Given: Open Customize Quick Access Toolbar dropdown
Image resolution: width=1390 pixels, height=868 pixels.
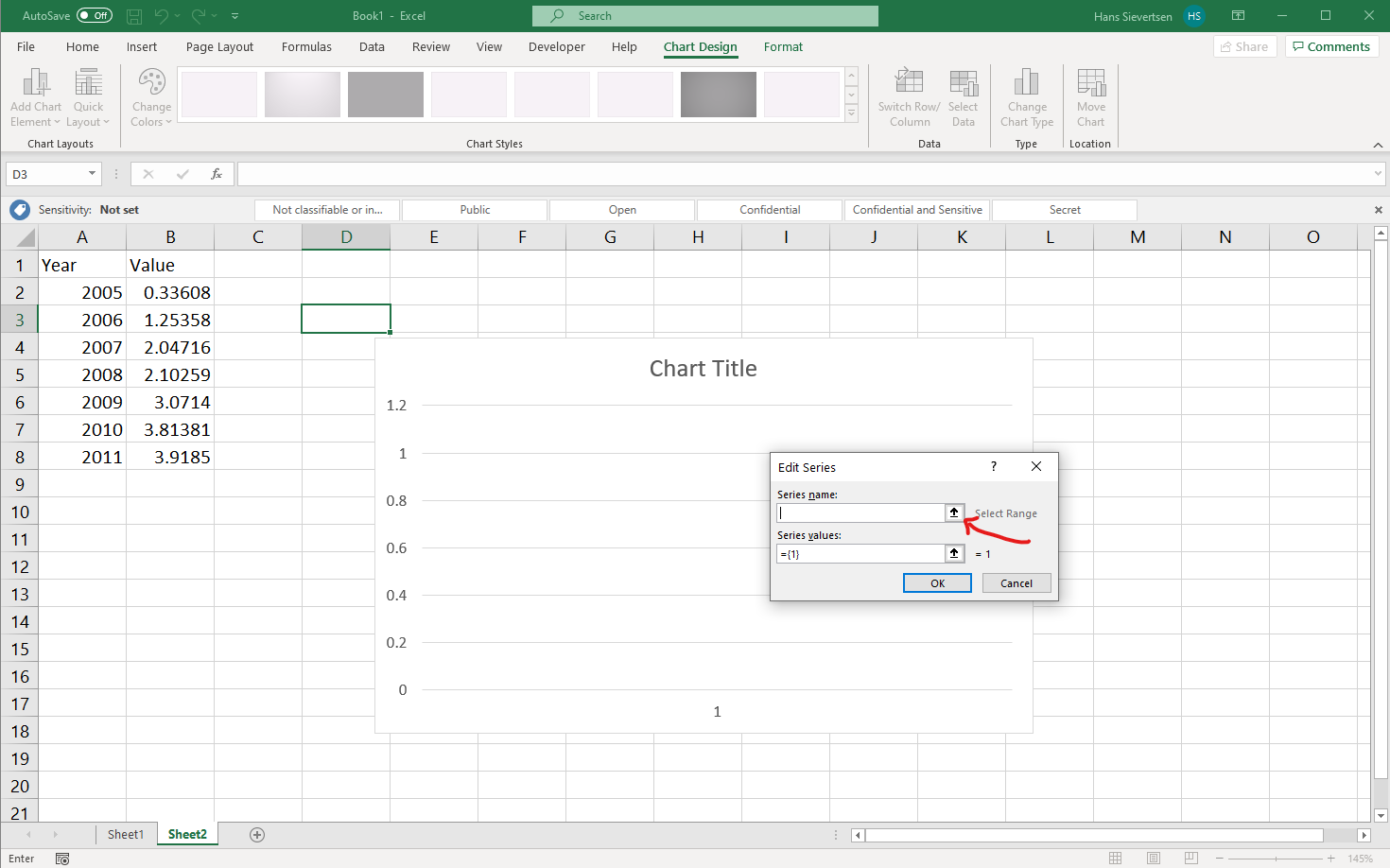Looking at the screenshot, I should click(235, 16).
